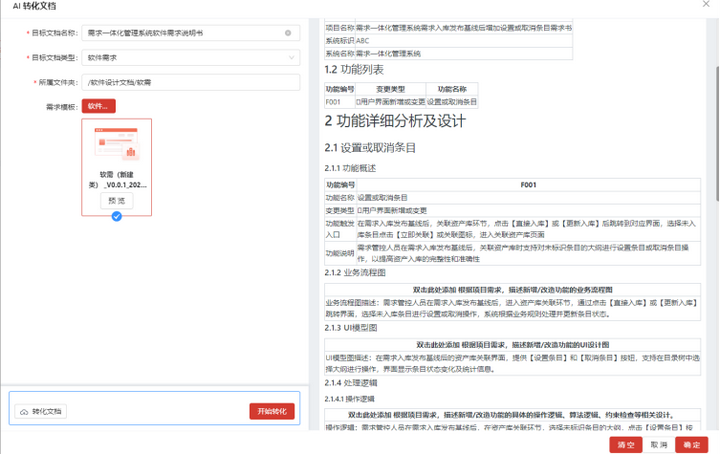Click the 2.1.3 UI设计图 placeholder cell
The width and height of the screenshot is (720, 454).
click(x=512, y=345)
